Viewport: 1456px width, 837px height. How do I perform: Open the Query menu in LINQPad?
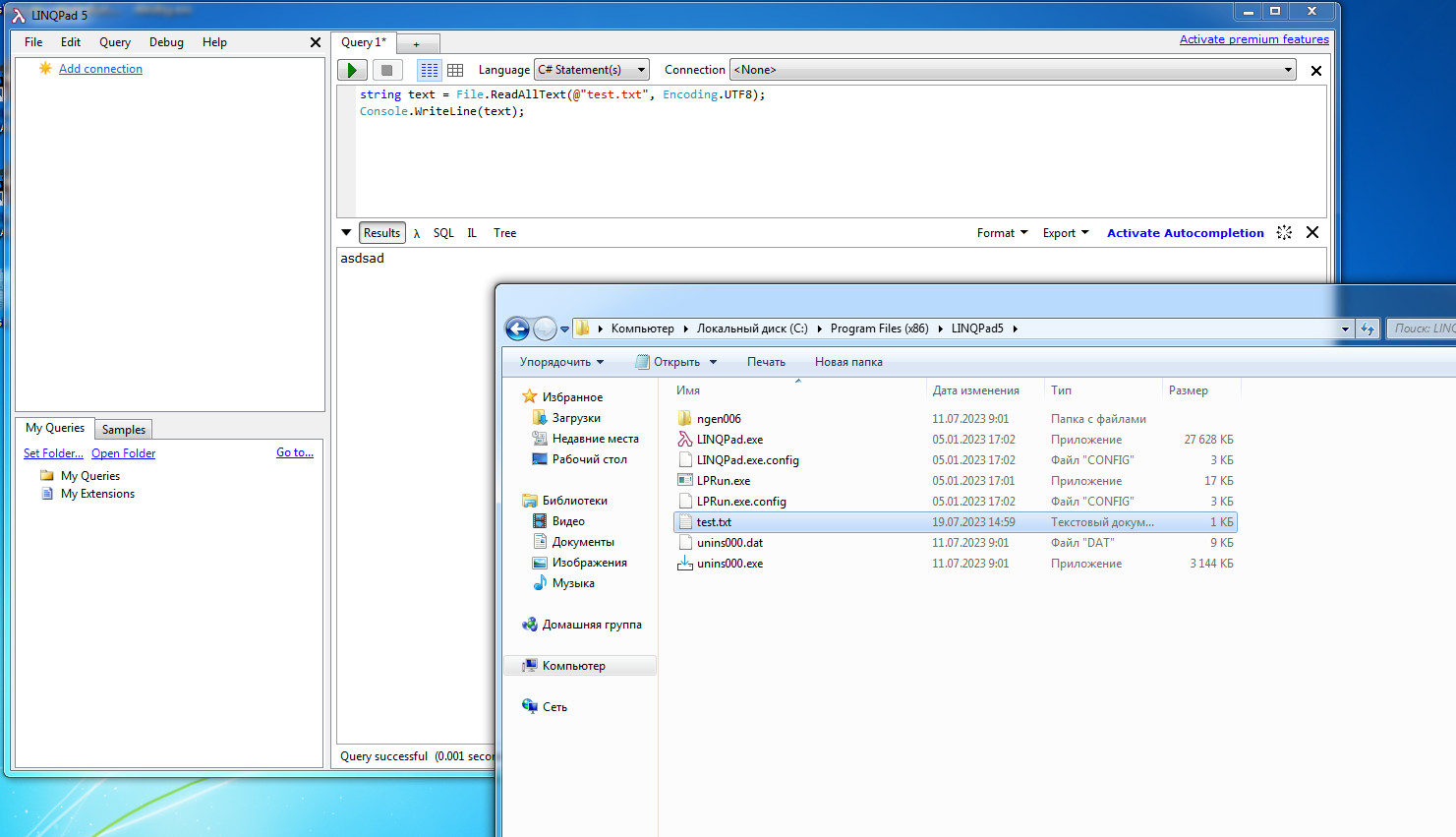(115, 42)
